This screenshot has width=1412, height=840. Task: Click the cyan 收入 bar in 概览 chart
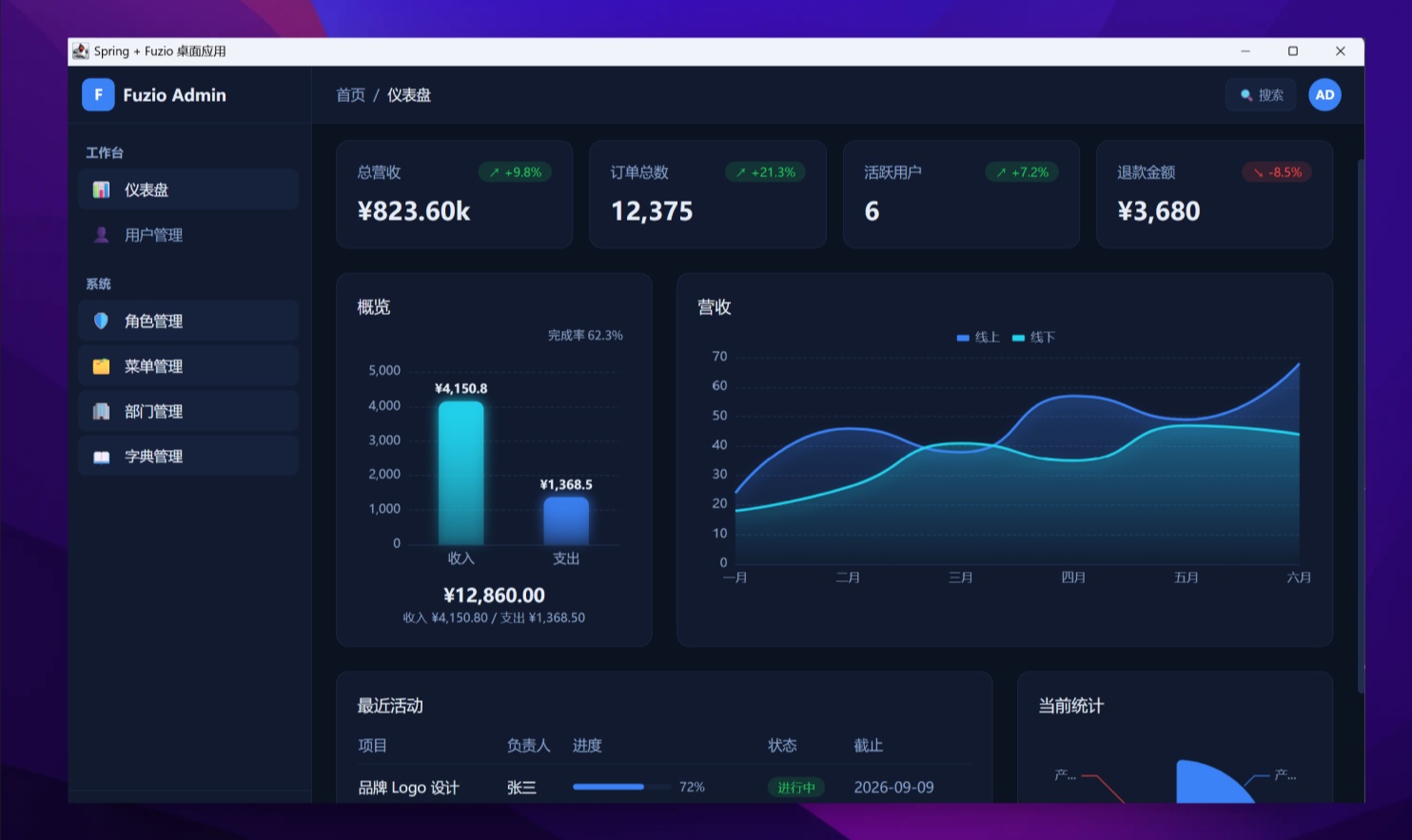pyautogui.click(x=461, y=473)
